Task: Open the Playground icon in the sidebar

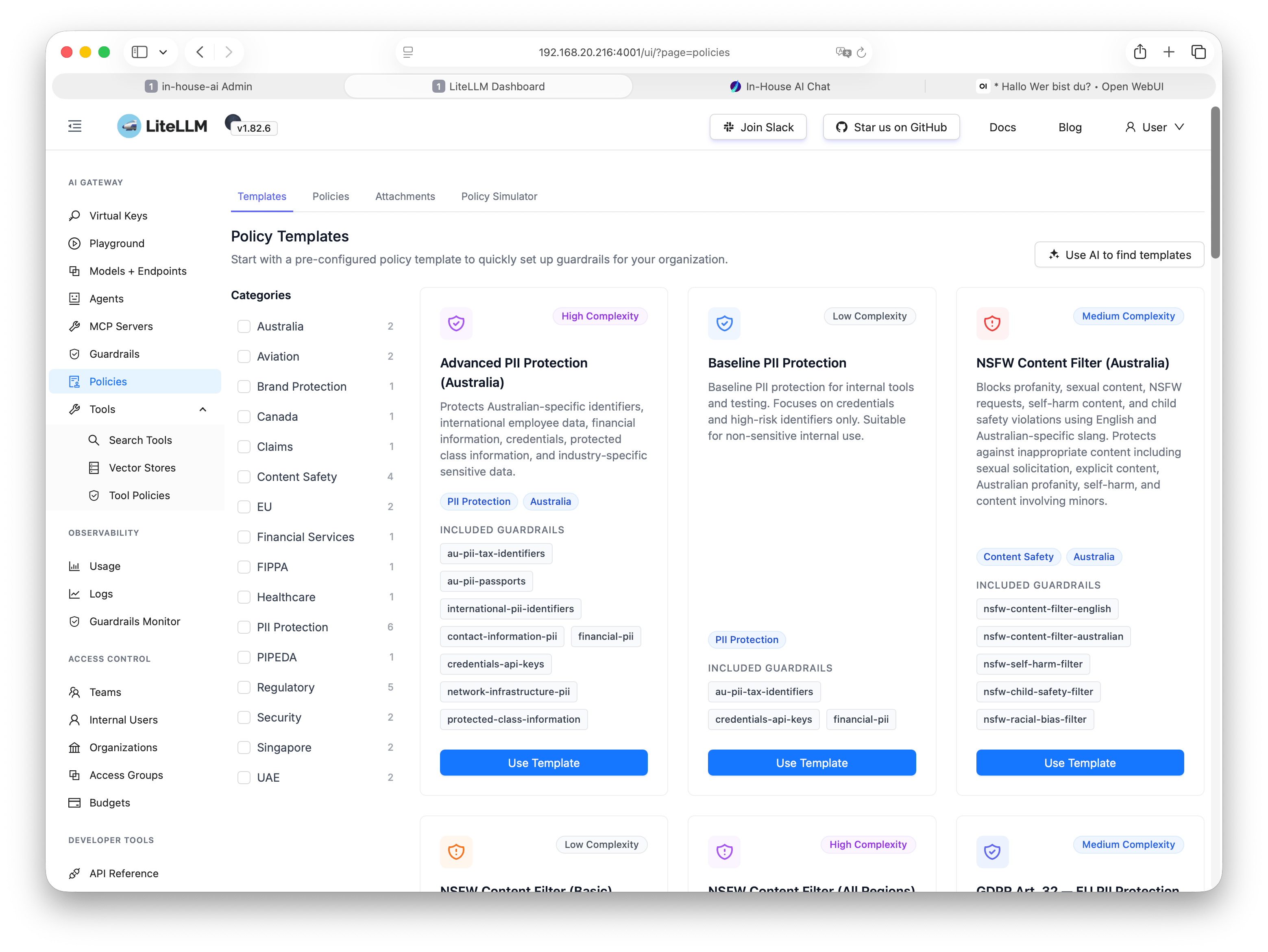Action: coord(74,243)
